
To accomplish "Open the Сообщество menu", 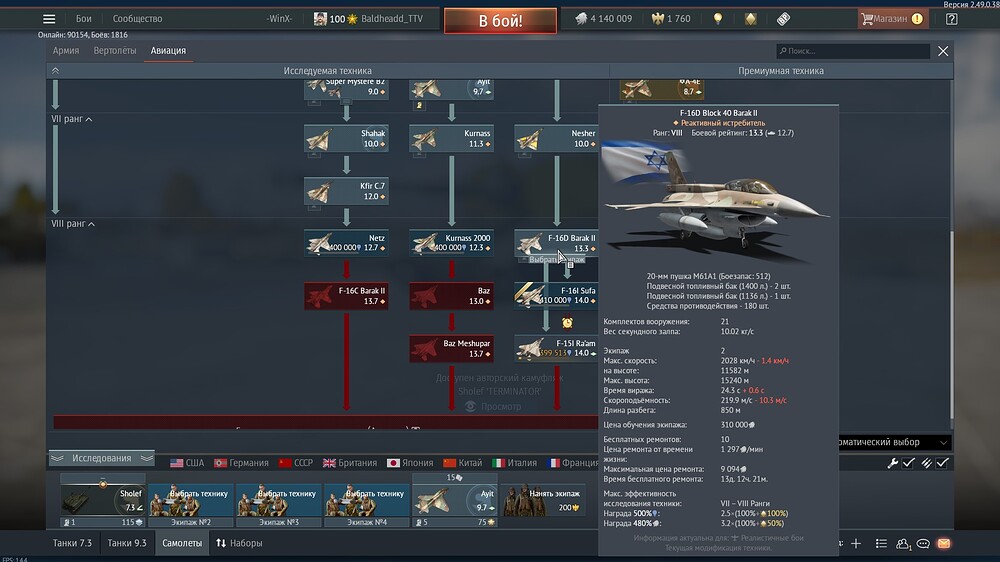I will tap(137, 19).
